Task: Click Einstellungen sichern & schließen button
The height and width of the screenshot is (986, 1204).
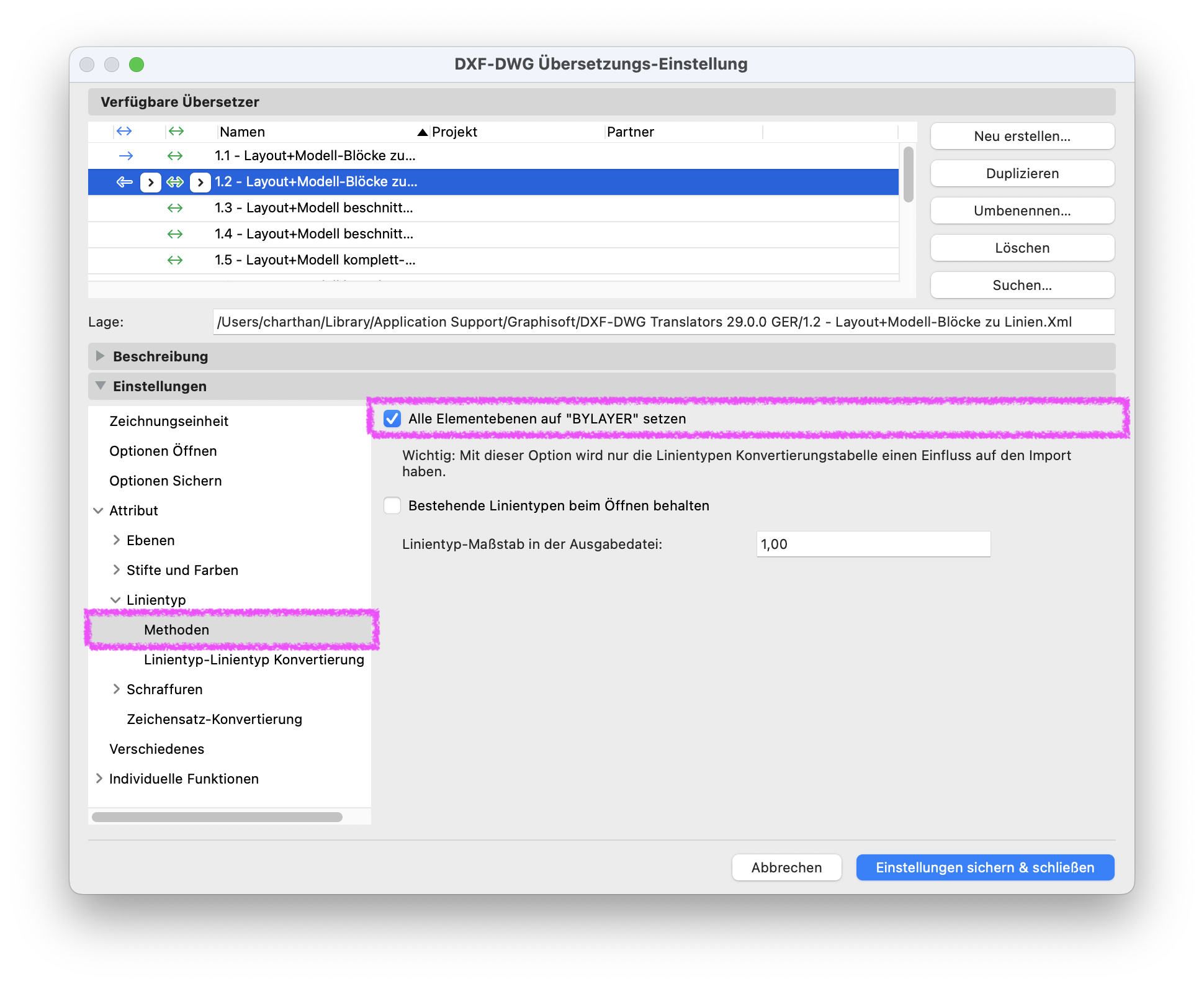Action: 985,867
